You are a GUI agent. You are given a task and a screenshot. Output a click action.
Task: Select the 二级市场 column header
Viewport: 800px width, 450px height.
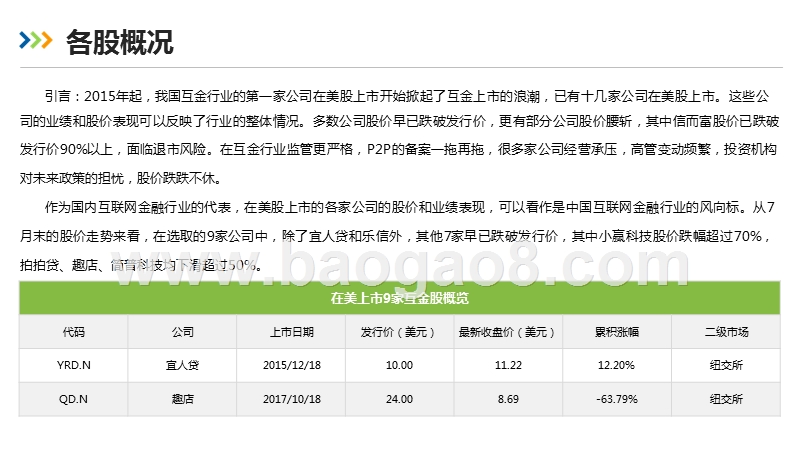click(x=726, y=332)
